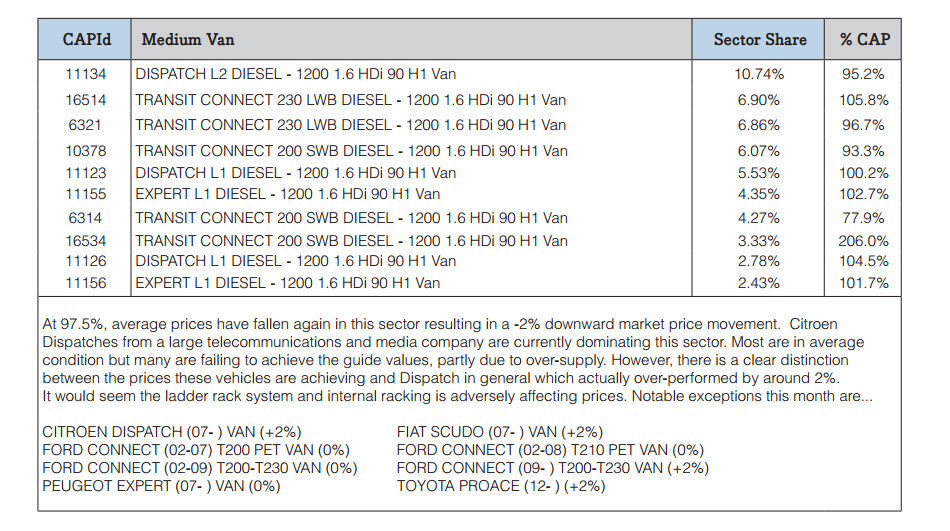Select FORD CONNECT (02-08) T210 PET VAN entry
Image resolution: width=950 pixels, height=531 pixels.
tap(550, 450)
